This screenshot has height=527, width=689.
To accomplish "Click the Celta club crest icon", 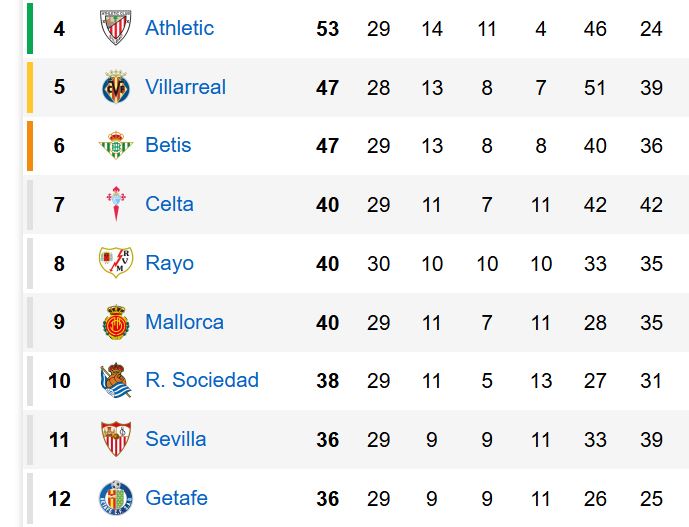I will (116, 205).
